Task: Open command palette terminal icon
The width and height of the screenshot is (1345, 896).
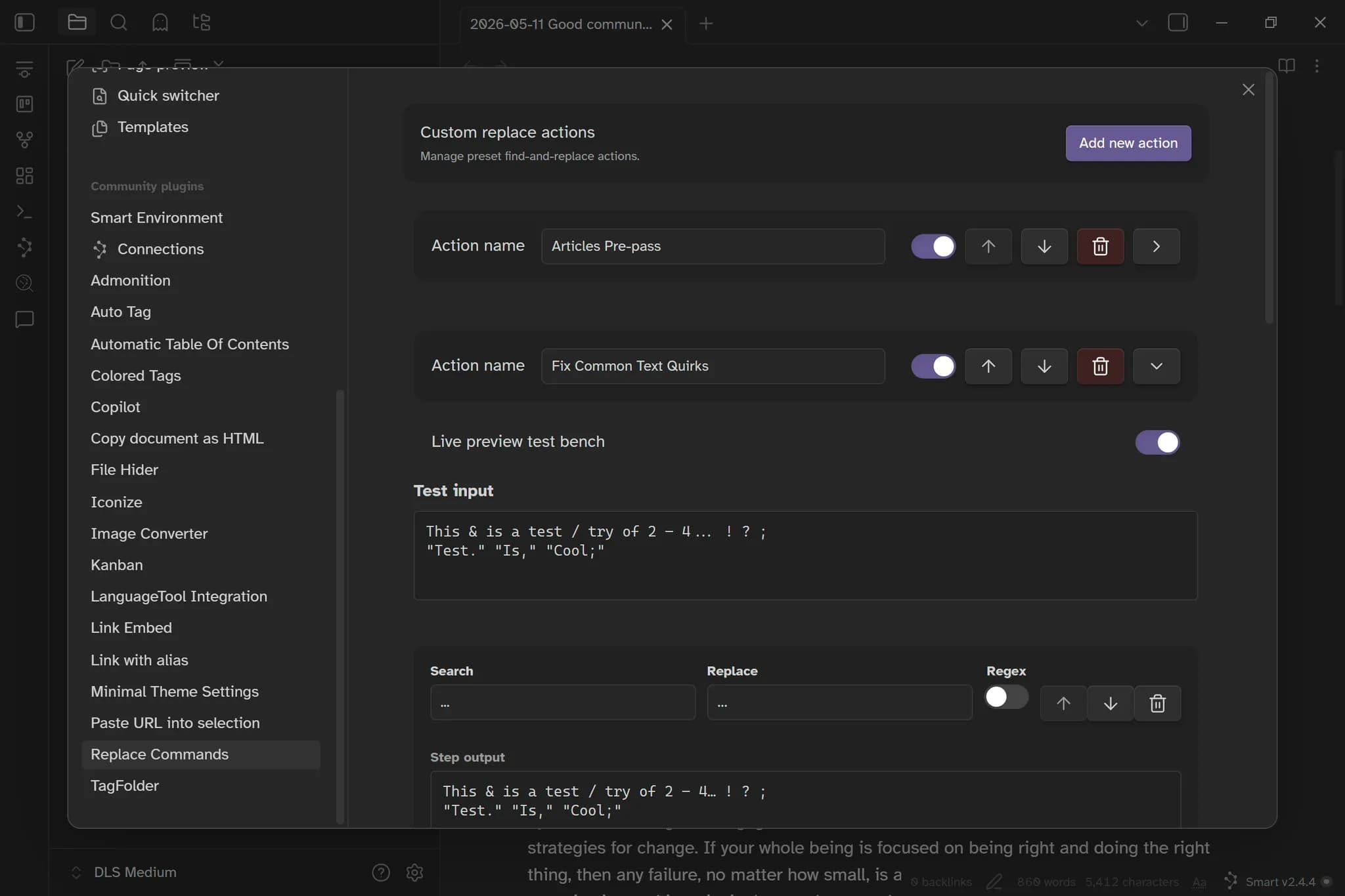Action: [x=24, y=211]
